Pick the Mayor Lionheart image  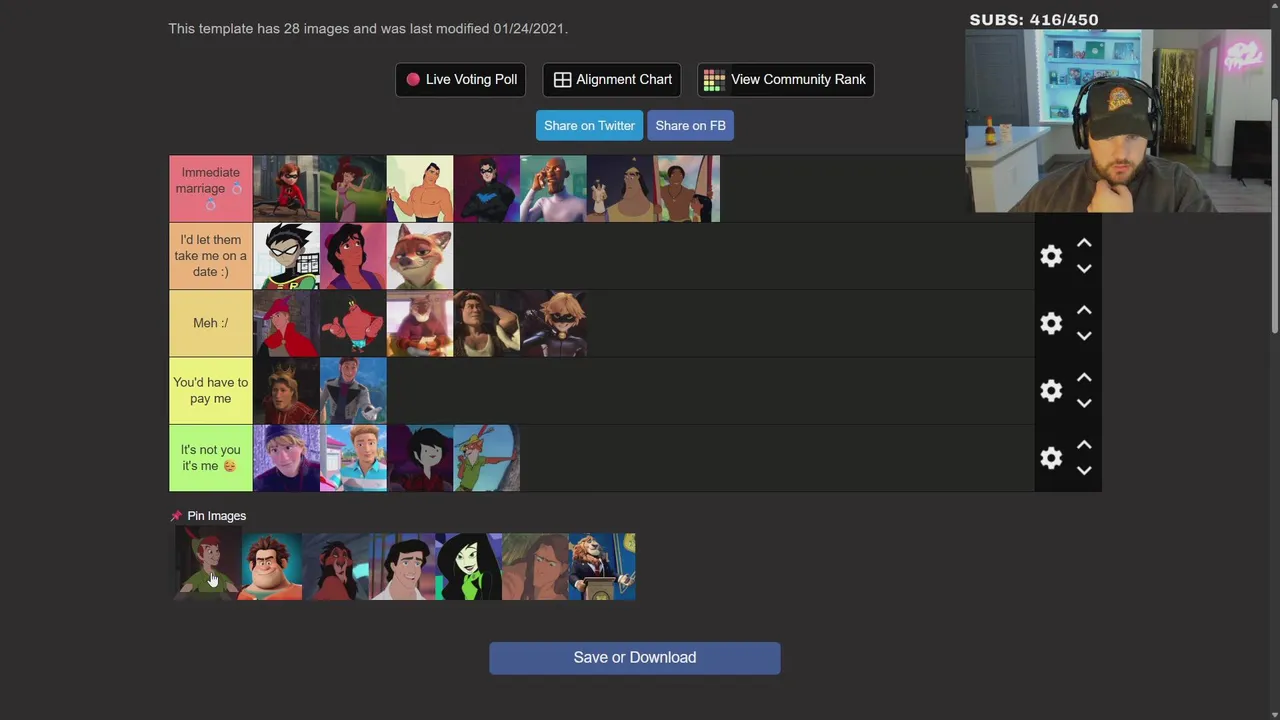click(x=602, y=567)
